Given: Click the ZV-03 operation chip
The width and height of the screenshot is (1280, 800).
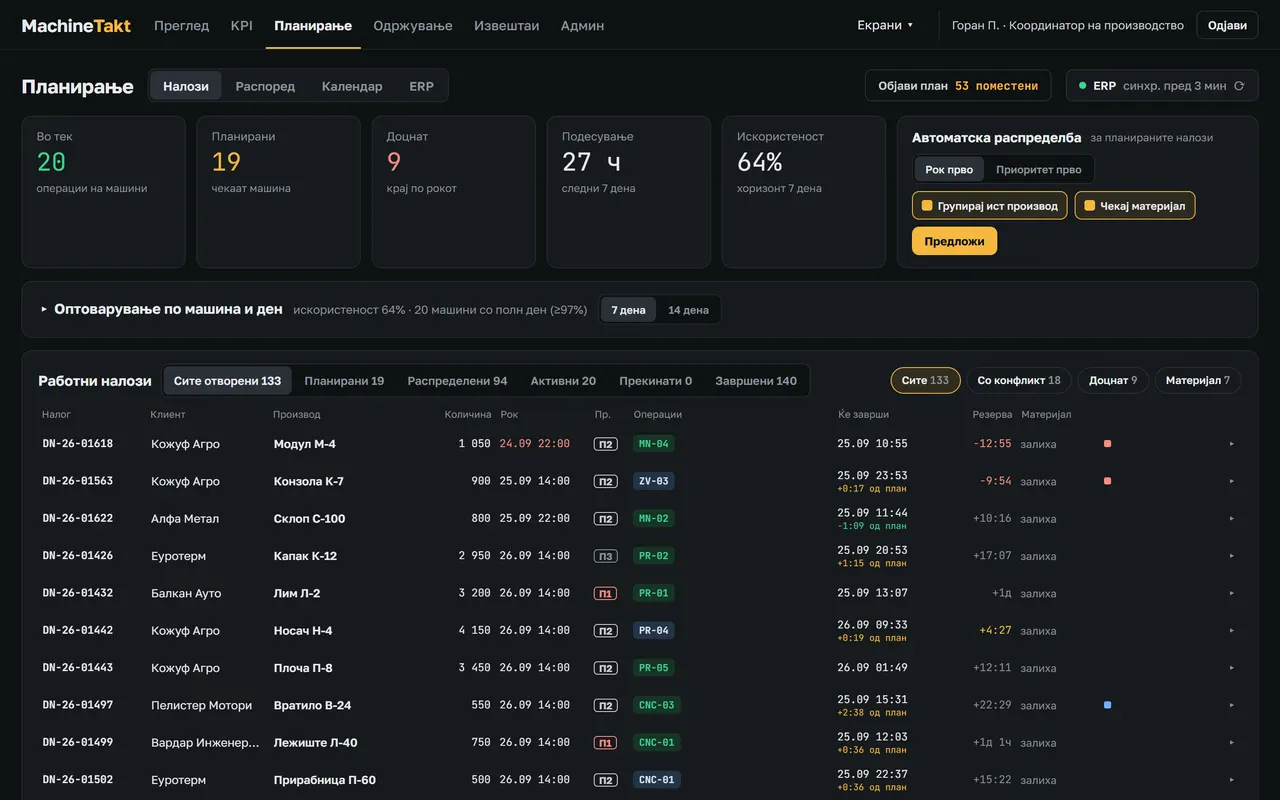Looking at the screenshot, I should tap(653, 481).
